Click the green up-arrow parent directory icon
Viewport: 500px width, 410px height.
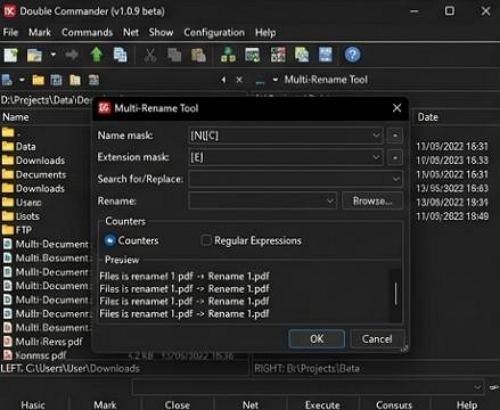96,55
